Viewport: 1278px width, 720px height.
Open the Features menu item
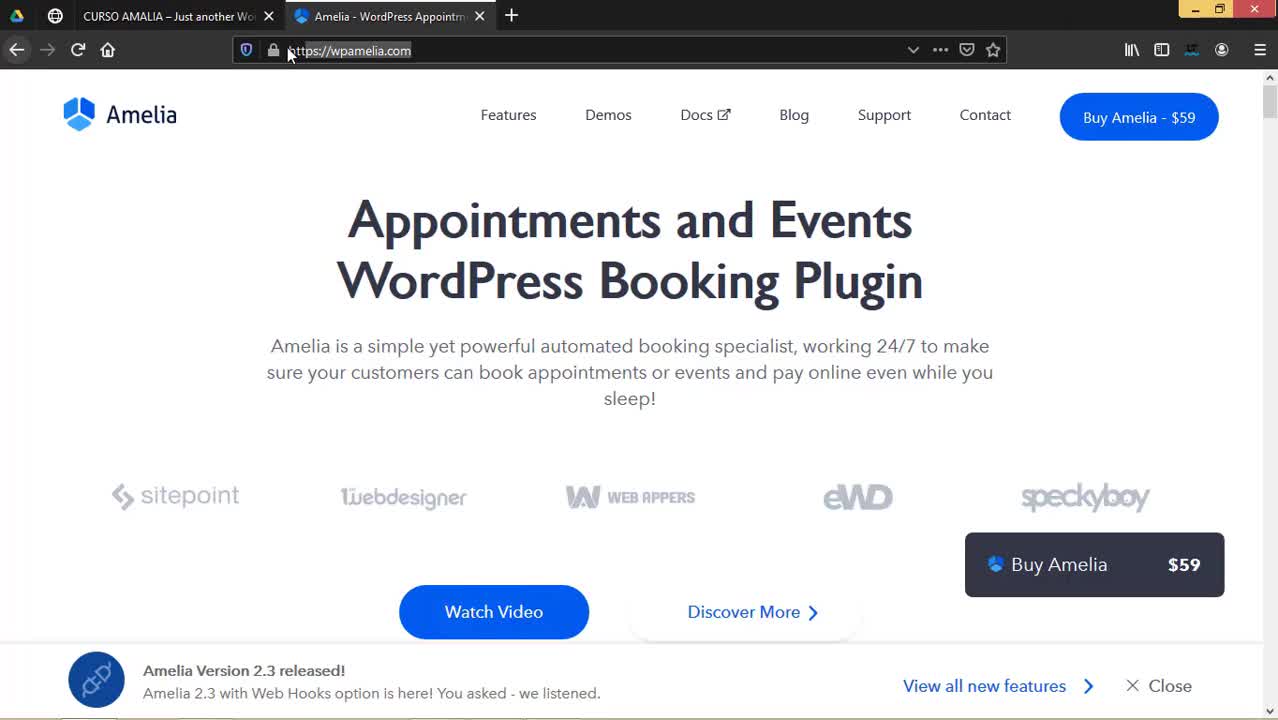[508, 115]
